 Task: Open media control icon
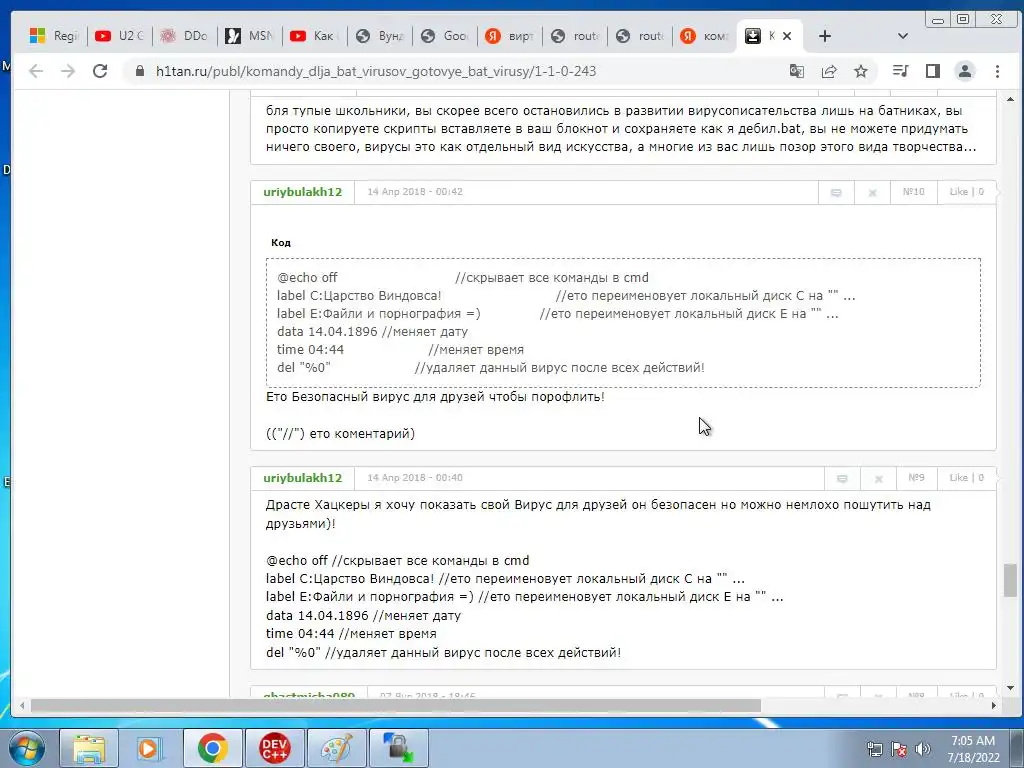tap(901, 71)
